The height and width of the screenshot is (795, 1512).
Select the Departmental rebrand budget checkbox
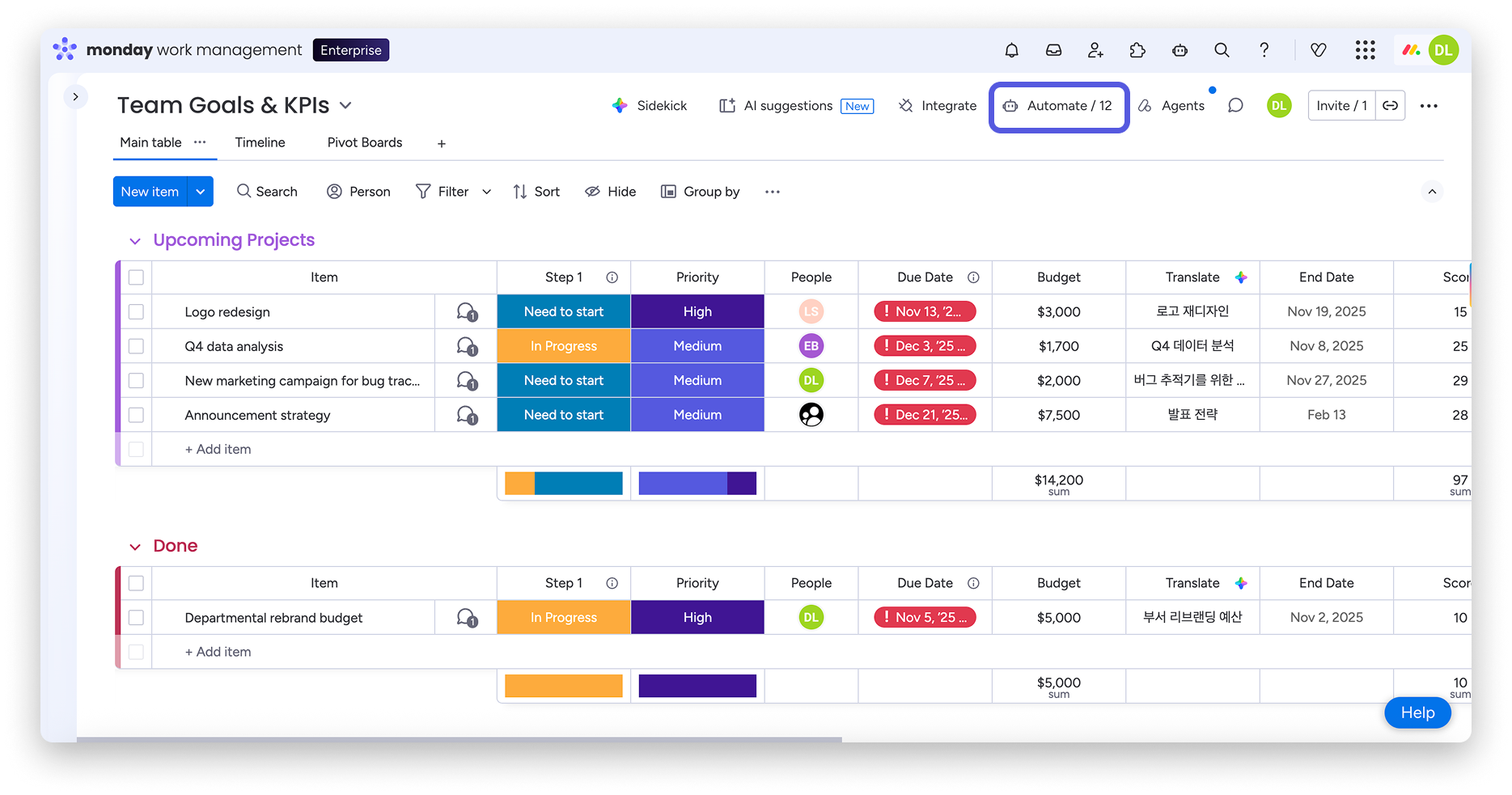(136, 618)
